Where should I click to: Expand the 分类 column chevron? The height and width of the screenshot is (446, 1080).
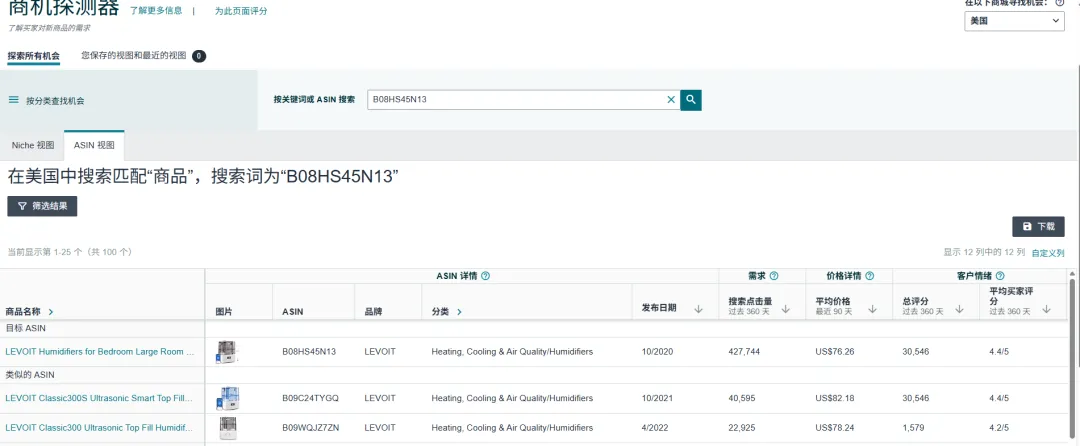pyautogui.click(x=460, y=312)
